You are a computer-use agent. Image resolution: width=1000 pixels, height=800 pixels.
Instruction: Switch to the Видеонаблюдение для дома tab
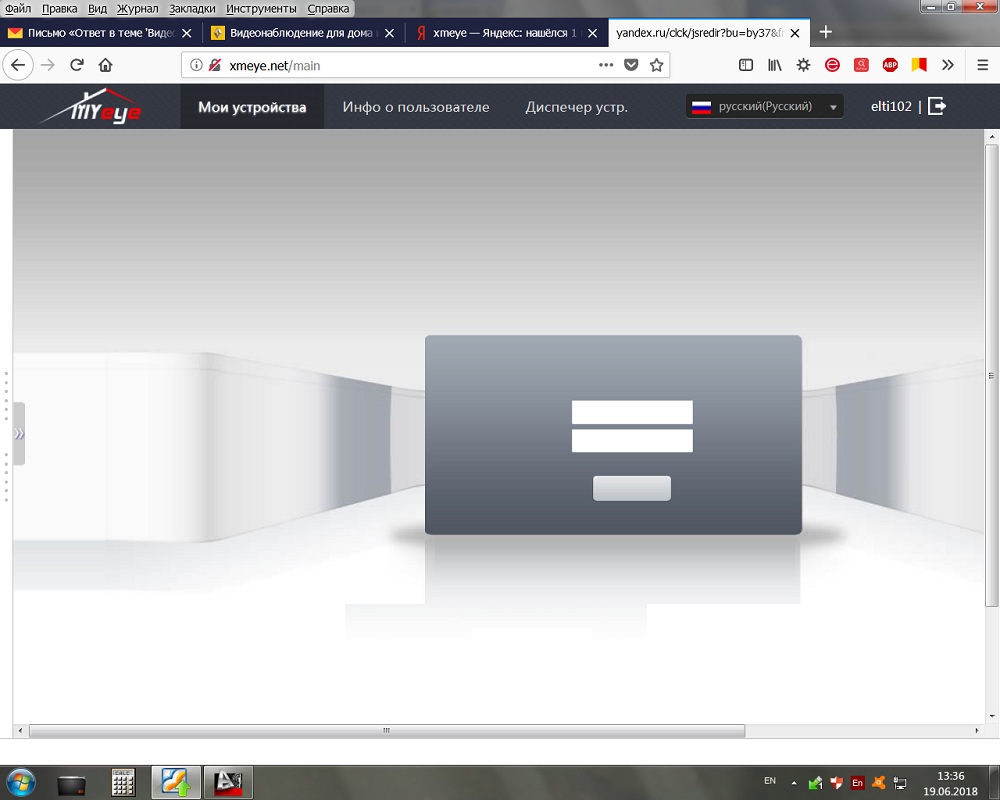point(295,32)
